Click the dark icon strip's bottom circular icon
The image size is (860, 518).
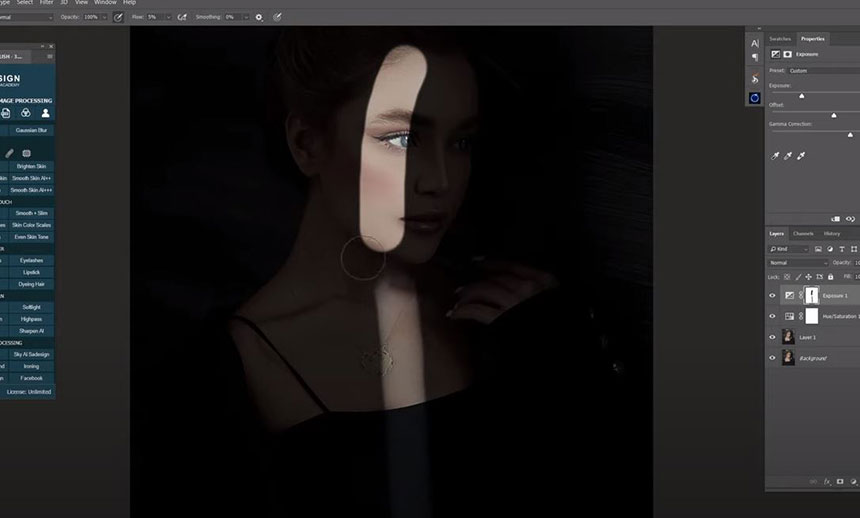[x=754, y=98]
